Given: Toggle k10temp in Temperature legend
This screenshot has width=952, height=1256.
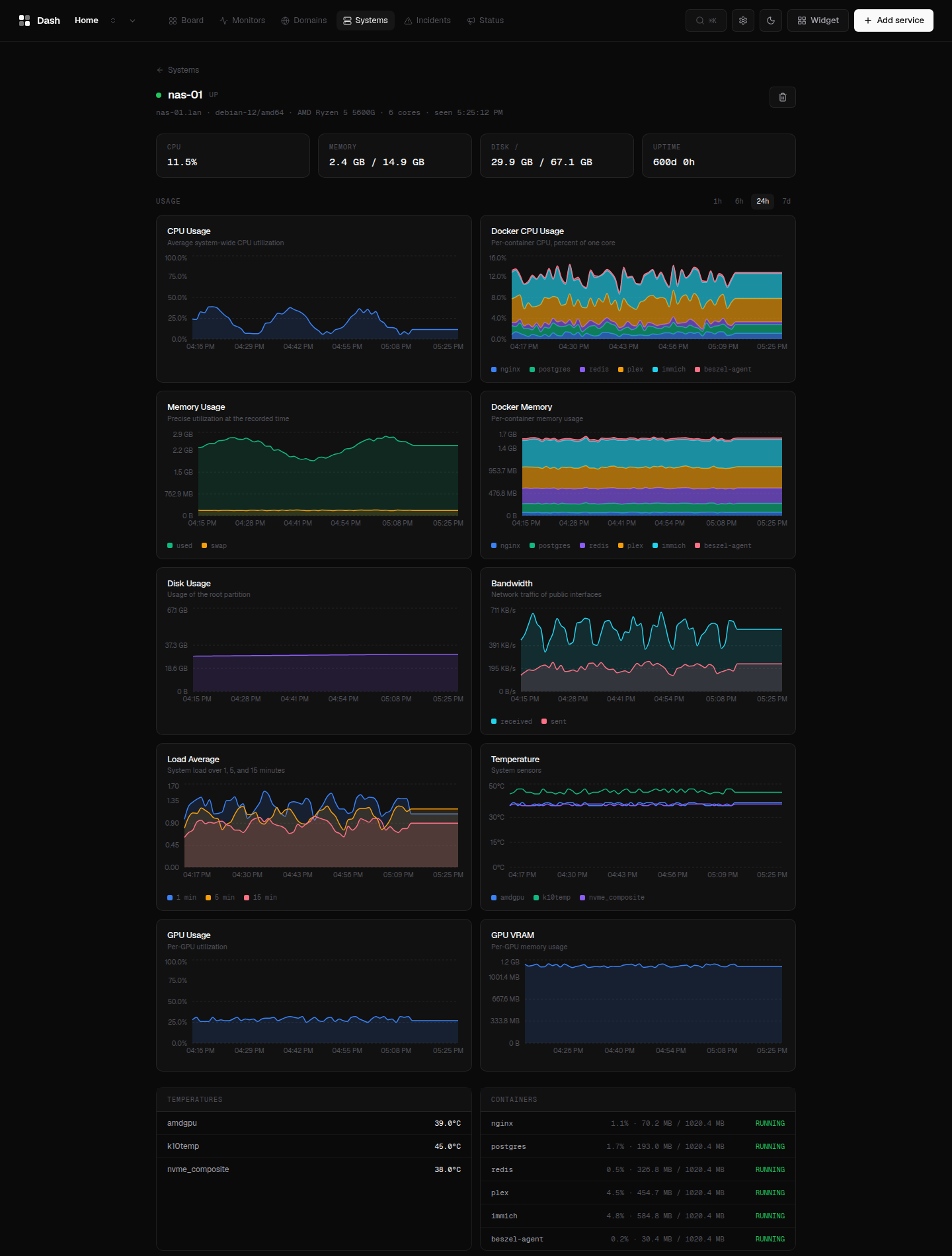Looking at the screenshot, I should [552, 898].
